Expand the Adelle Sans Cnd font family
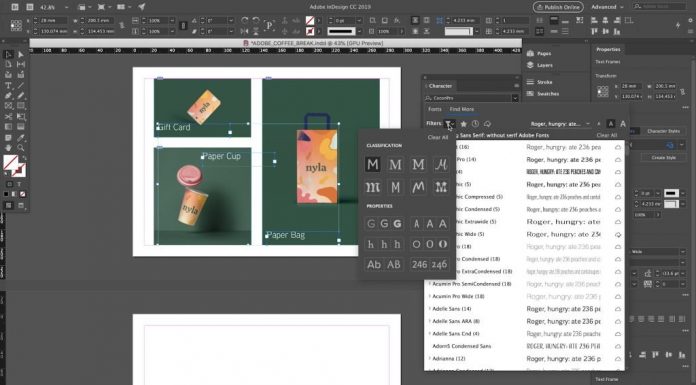 pyautogui.click(x=430, y=333)
